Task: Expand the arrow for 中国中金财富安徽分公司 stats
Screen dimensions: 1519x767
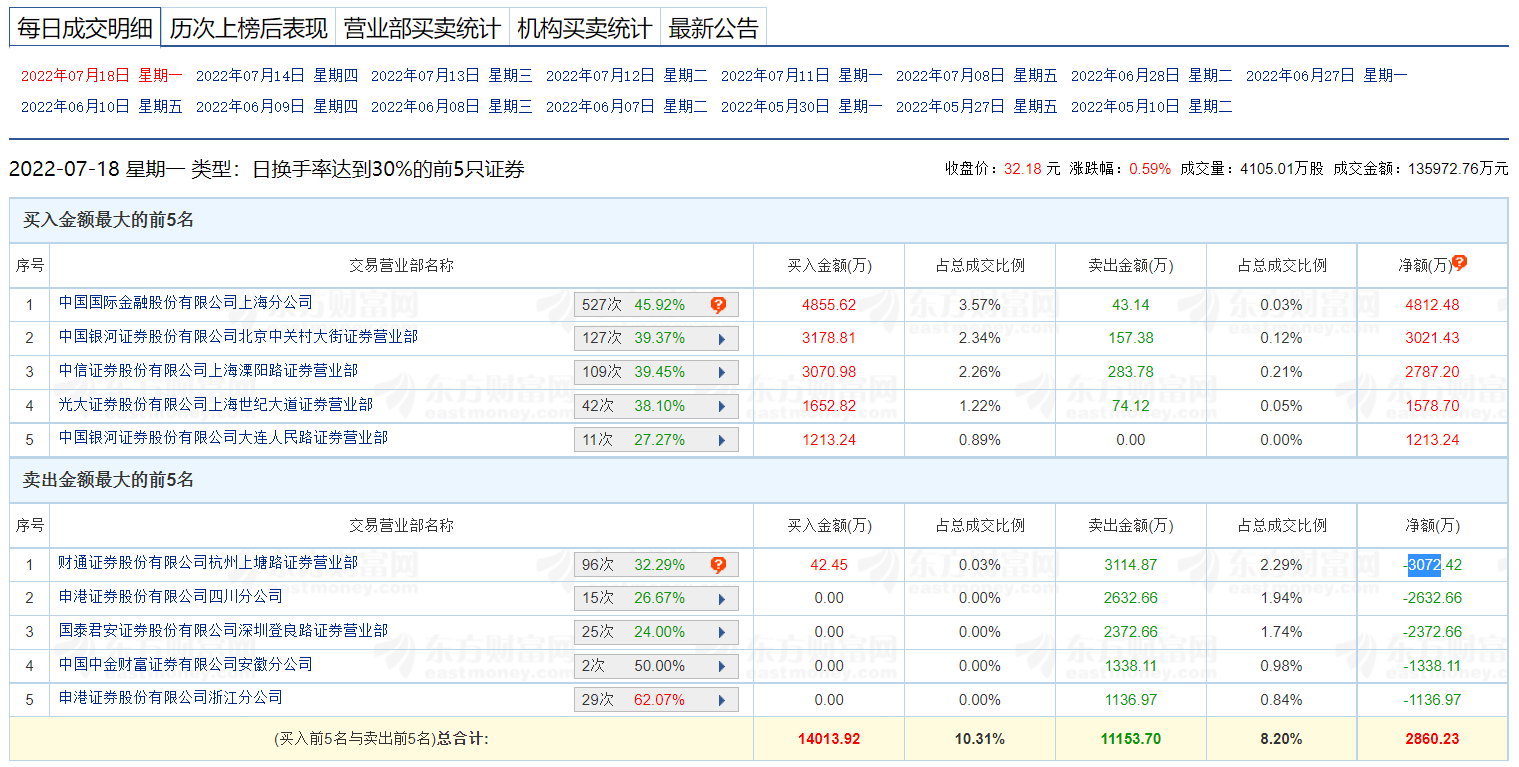Action: (722, 667)
